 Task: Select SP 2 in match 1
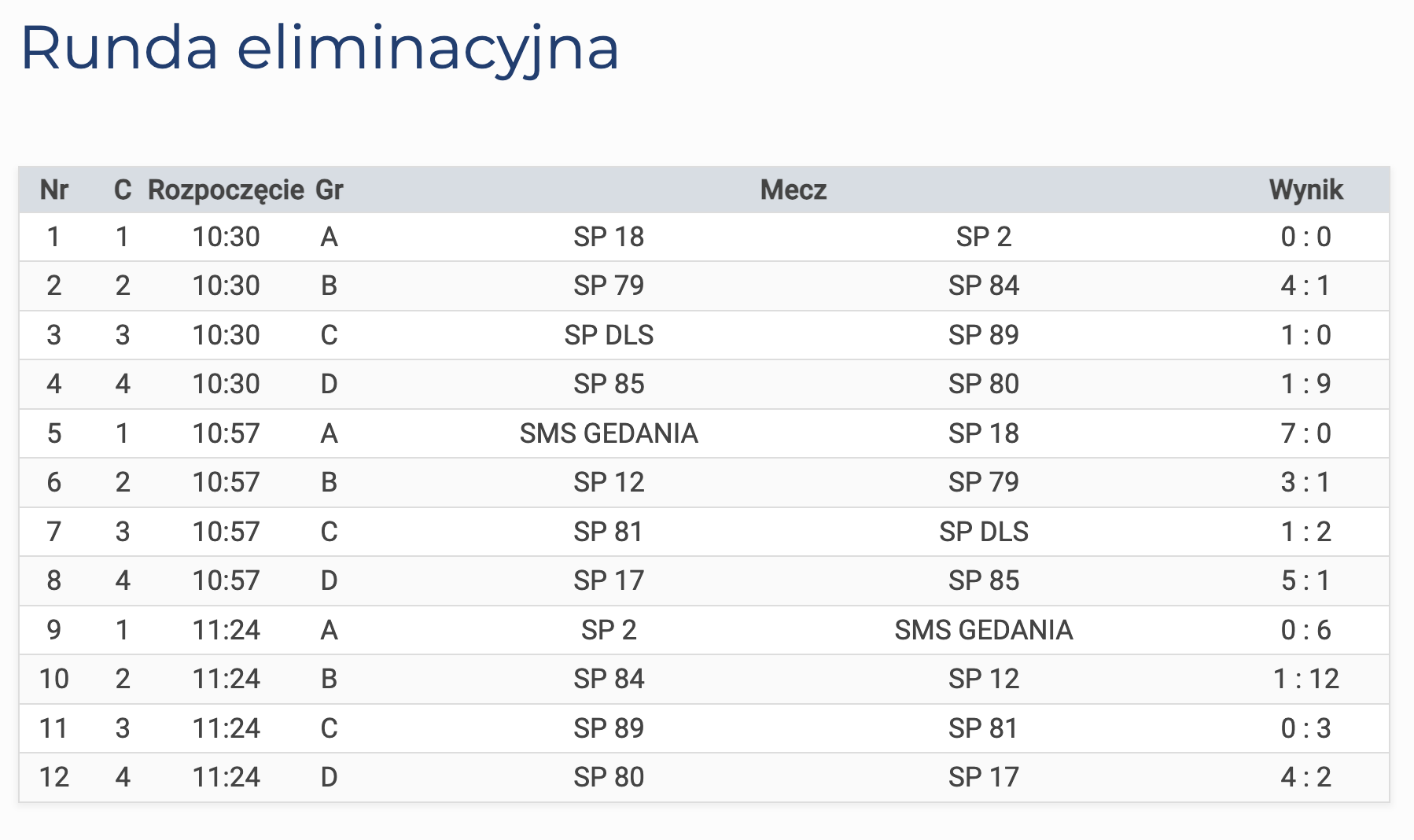983,237
